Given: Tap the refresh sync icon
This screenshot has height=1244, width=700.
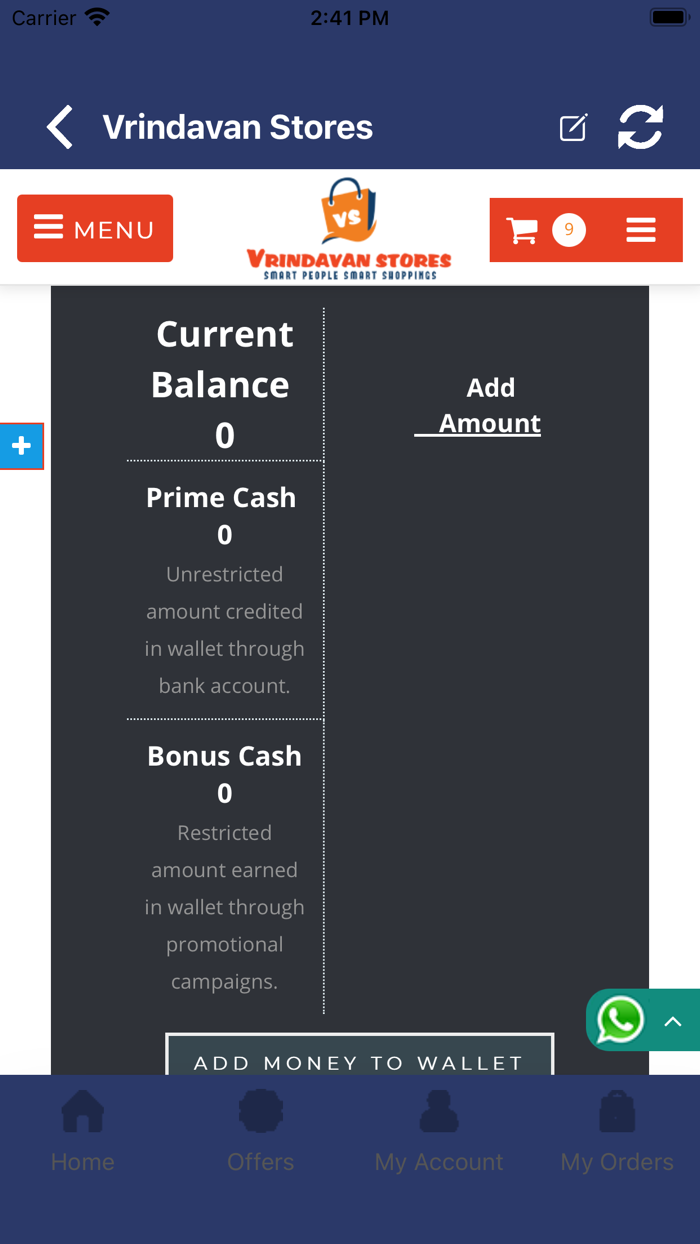Looking at the screenshot, I should (640, 128).
